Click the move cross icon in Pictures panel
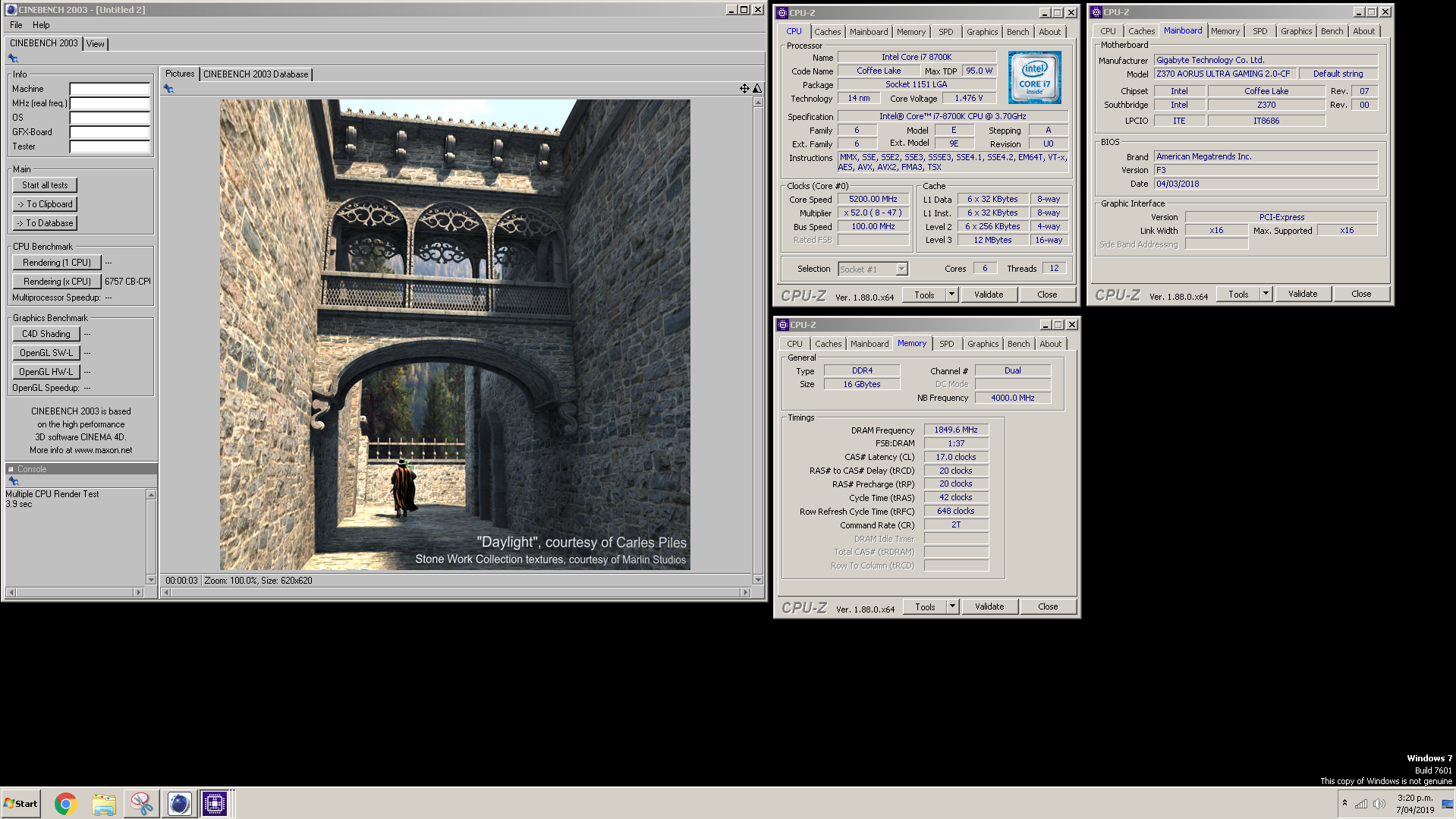Viewport: 1456px width, 819px height. pos(744,89)
